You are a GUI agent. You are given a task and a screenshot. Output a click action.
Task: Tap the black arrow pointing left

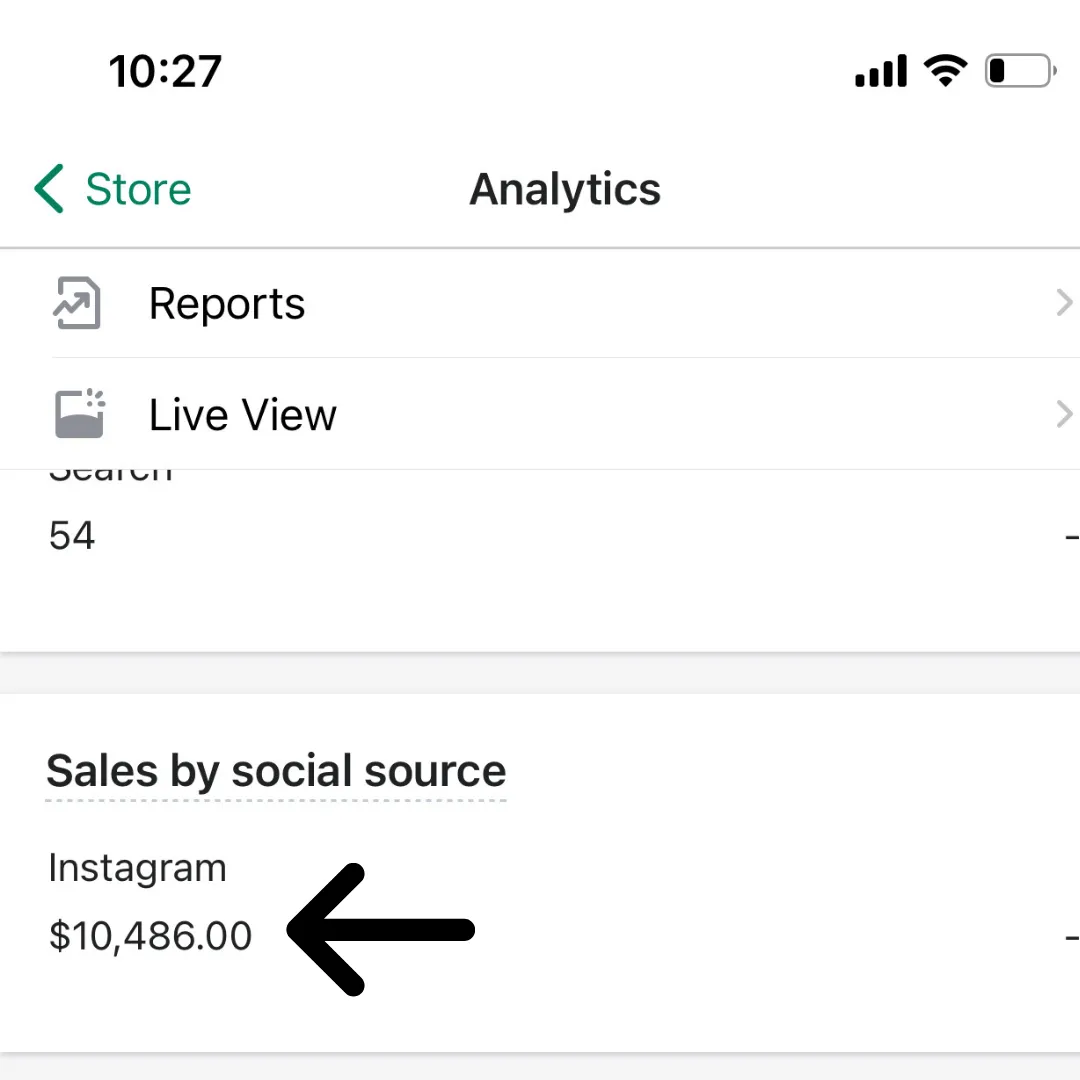(380, 930)
